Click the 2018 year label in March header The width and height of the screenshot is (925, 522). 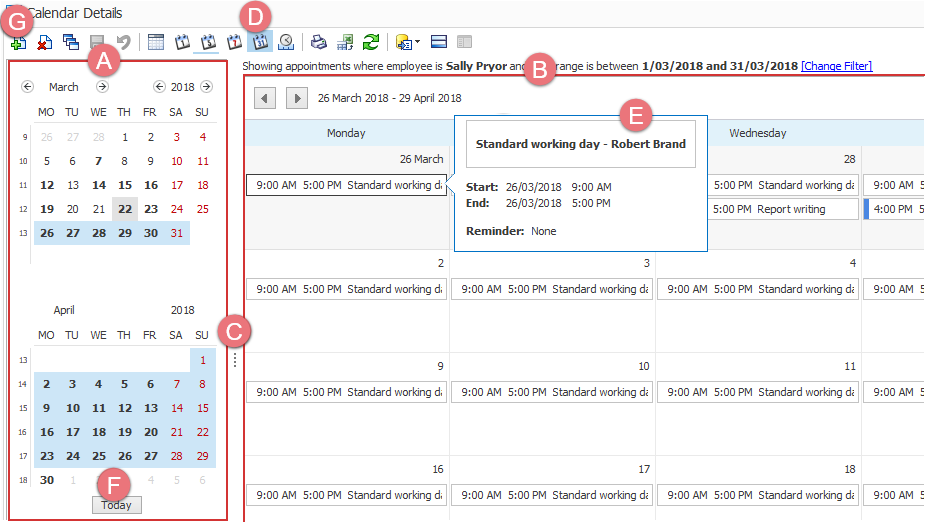[182, 87]
